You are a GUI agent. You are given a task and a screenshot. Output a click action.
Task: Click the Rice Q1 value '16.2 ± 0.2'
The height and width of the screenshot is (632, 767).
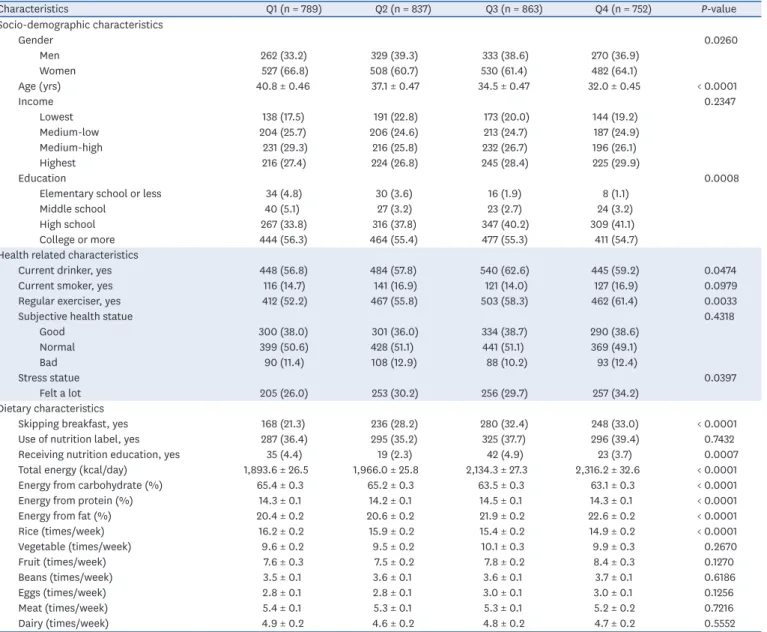point(281,532)
